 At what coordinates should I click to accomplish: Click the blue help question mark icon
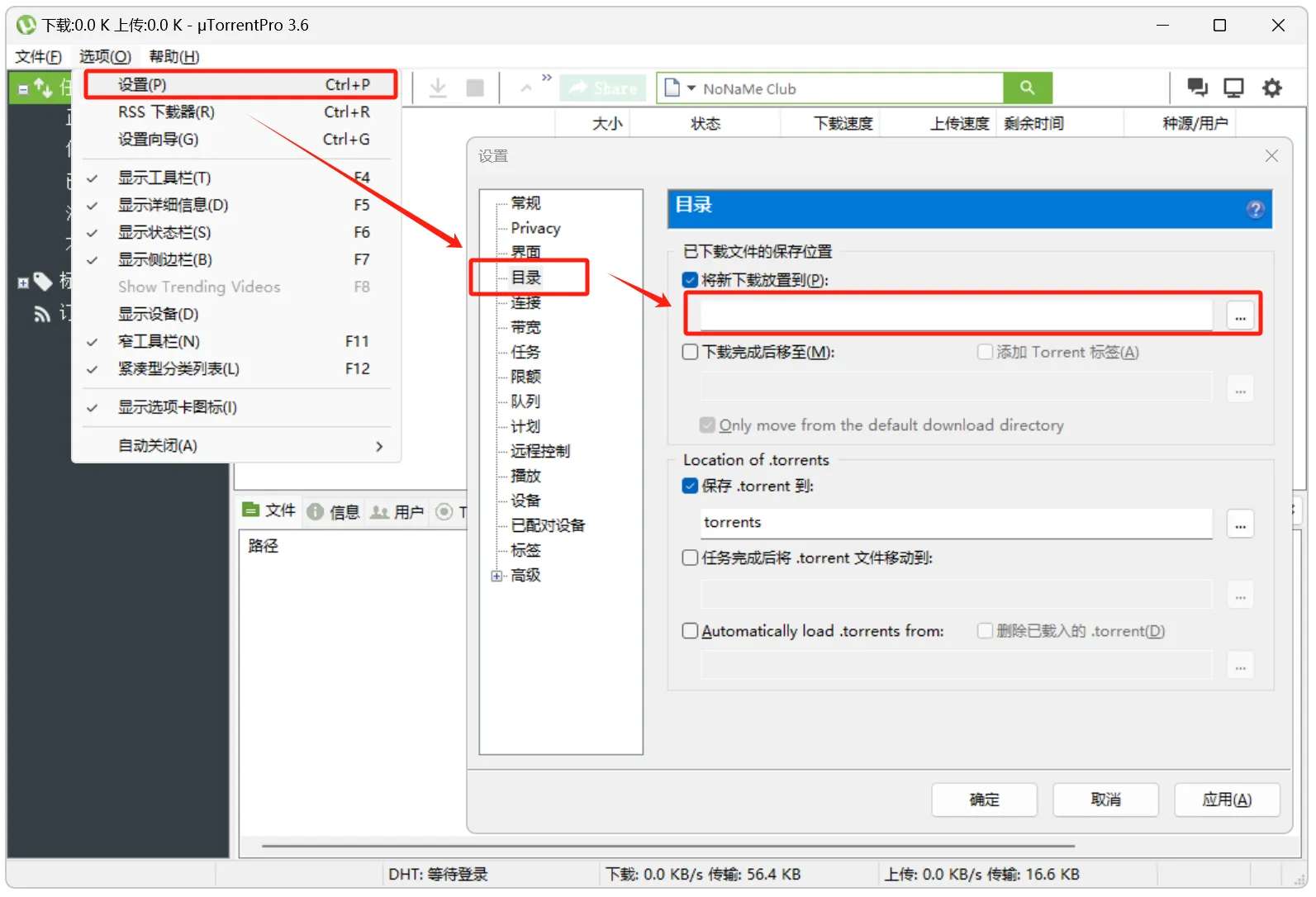tap(1255, 210)
